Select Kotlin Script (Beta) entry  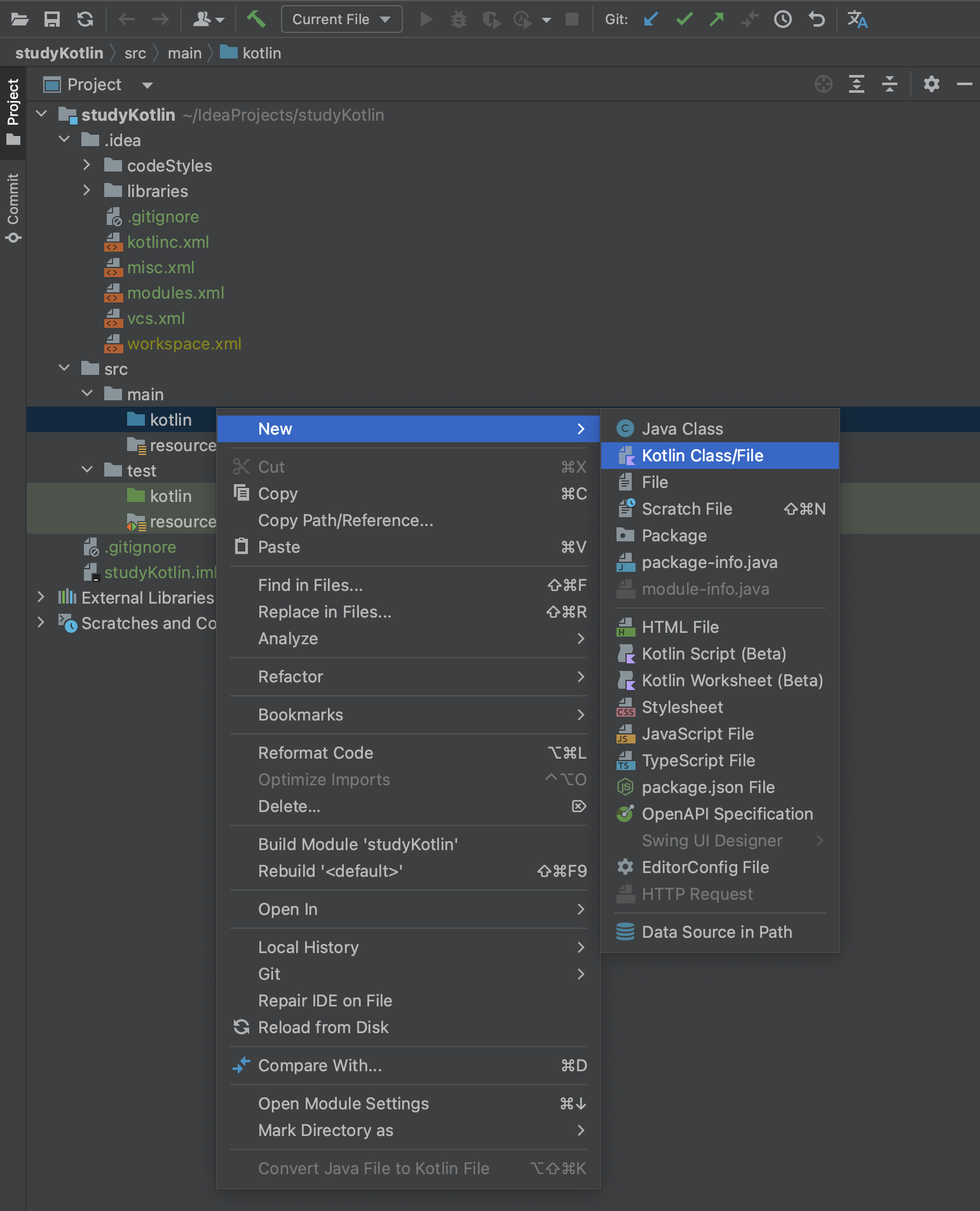pyautogui.click(x=719, y=654)
